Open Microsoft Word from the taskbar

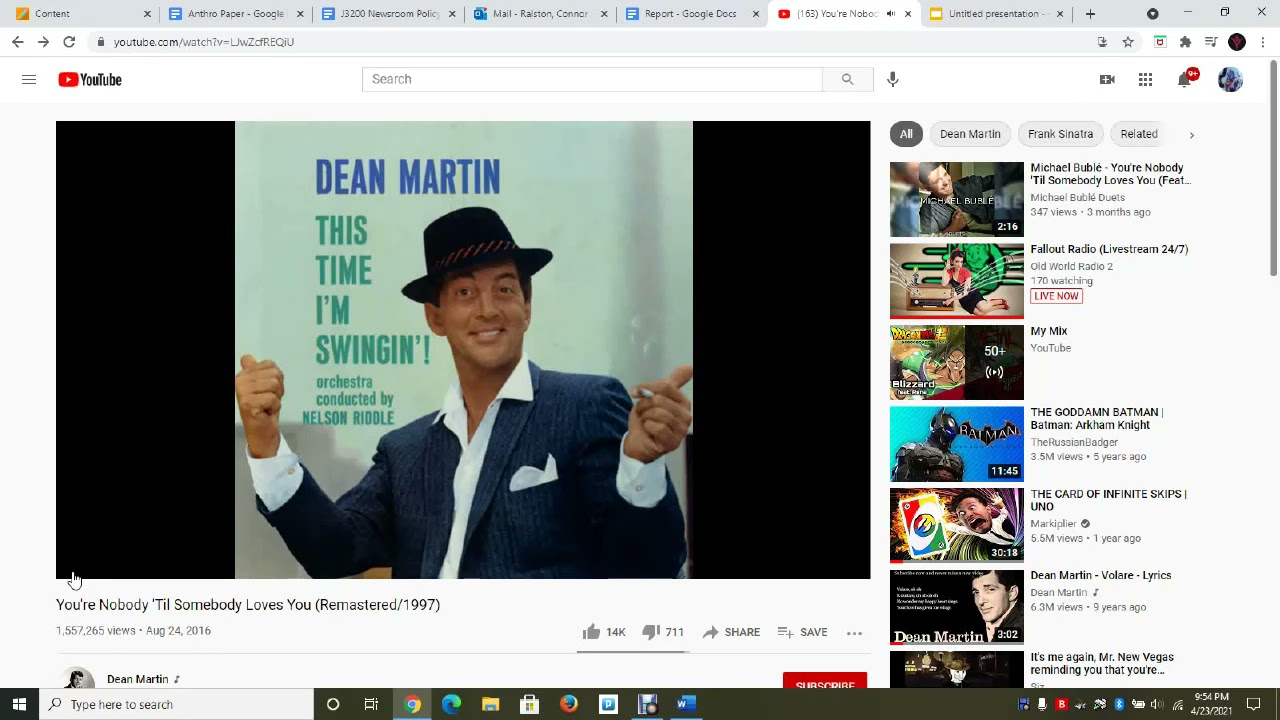686,704
